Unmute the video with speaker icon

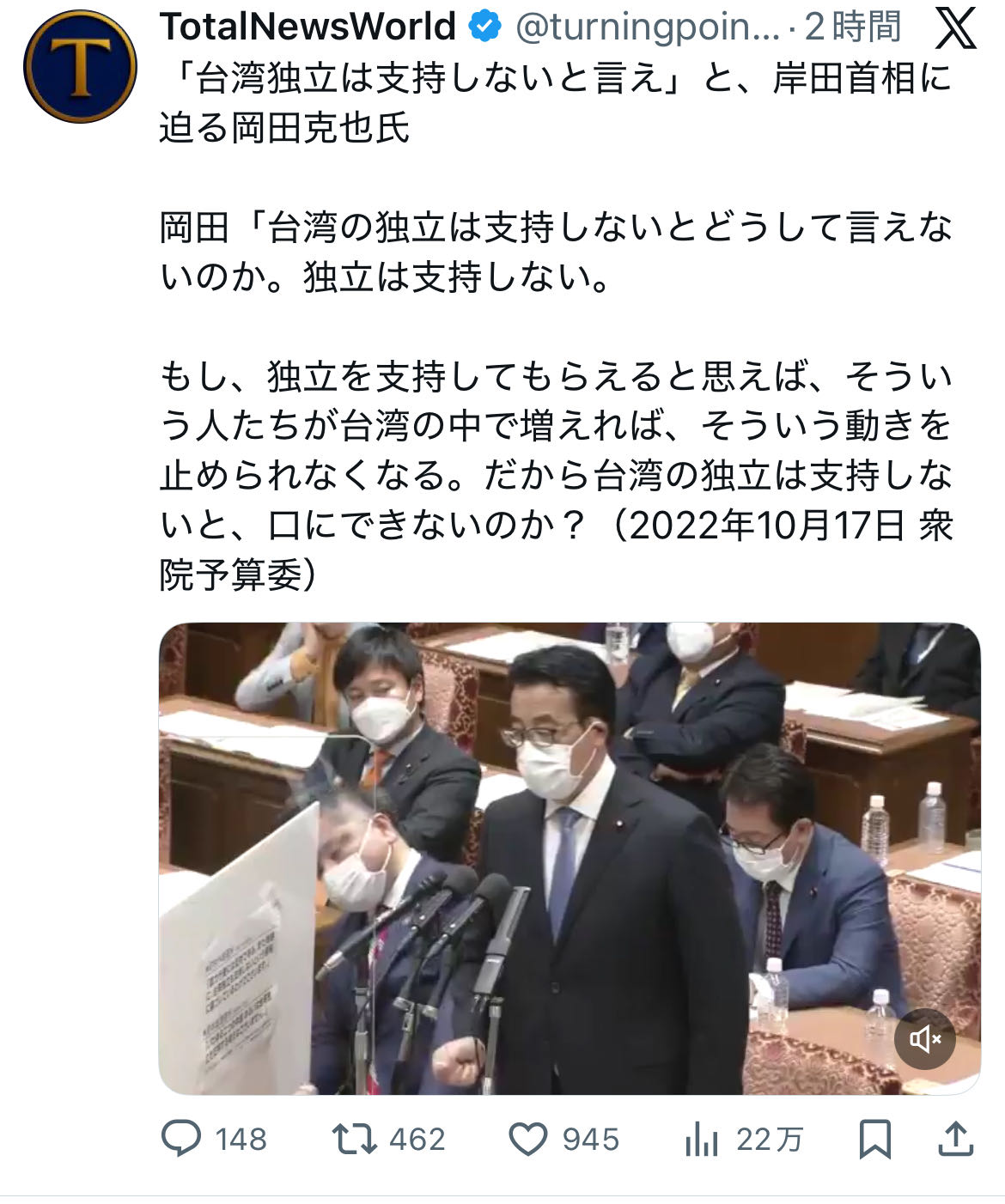[x=925, y=1039]
